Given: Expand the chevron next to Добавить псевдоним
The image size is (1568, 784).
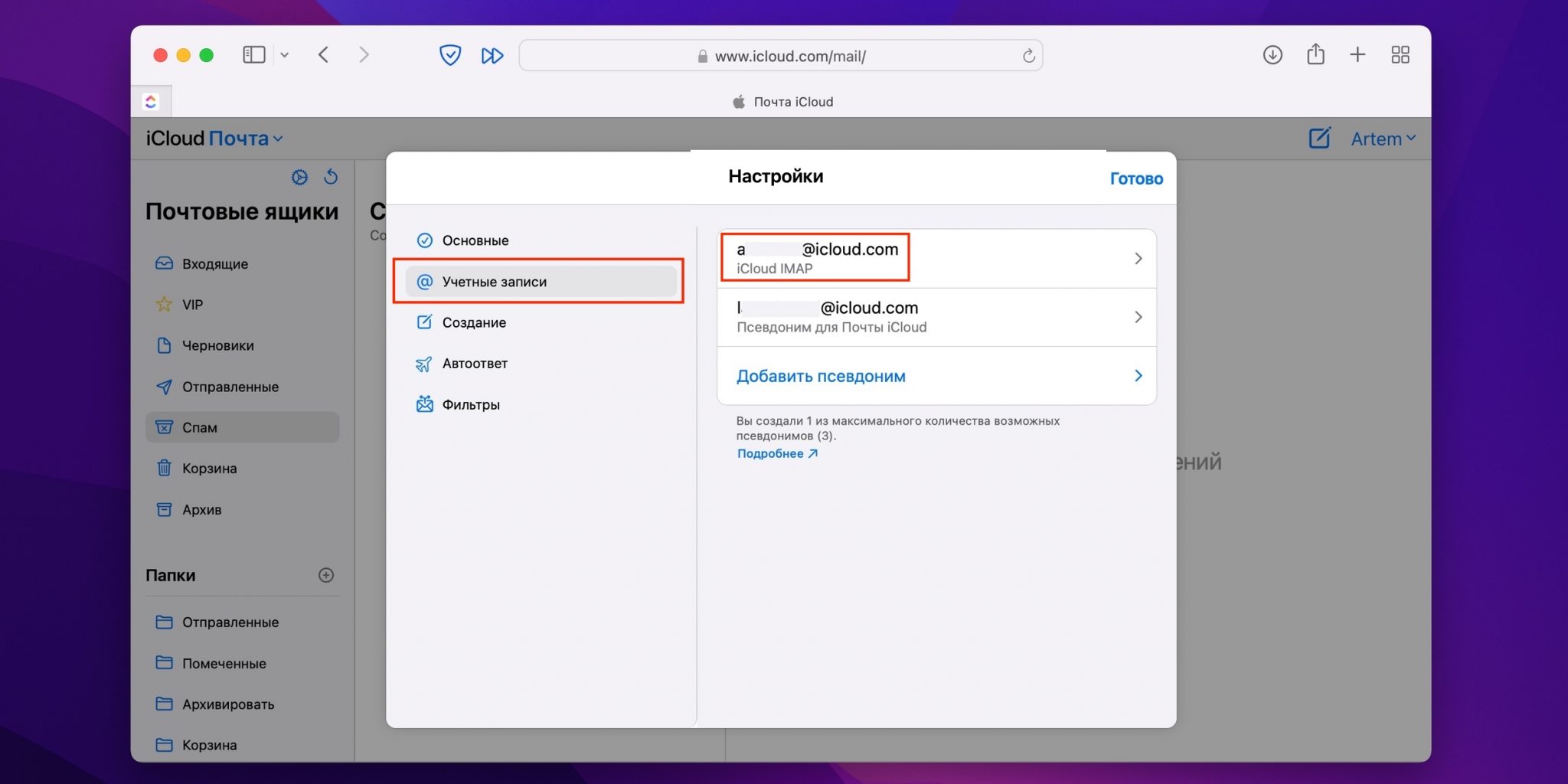Looking at the screenshot, I should coord(1138,376).
